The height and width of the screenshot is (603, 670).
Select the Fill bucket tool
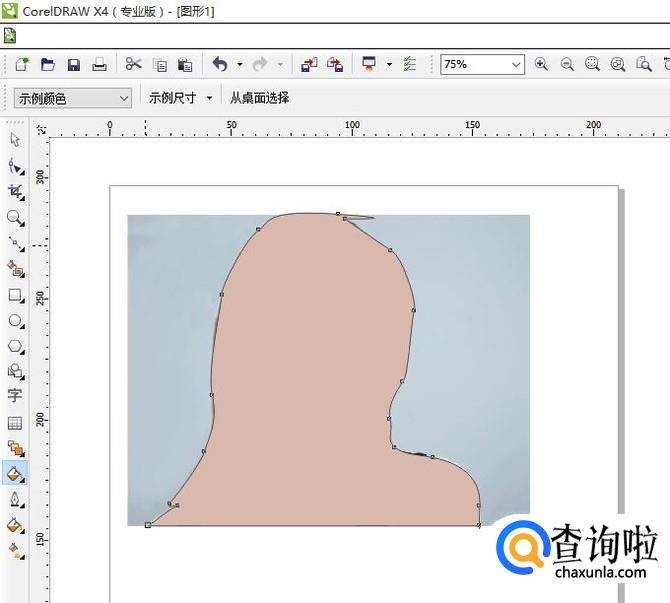(x=16, y=525)
